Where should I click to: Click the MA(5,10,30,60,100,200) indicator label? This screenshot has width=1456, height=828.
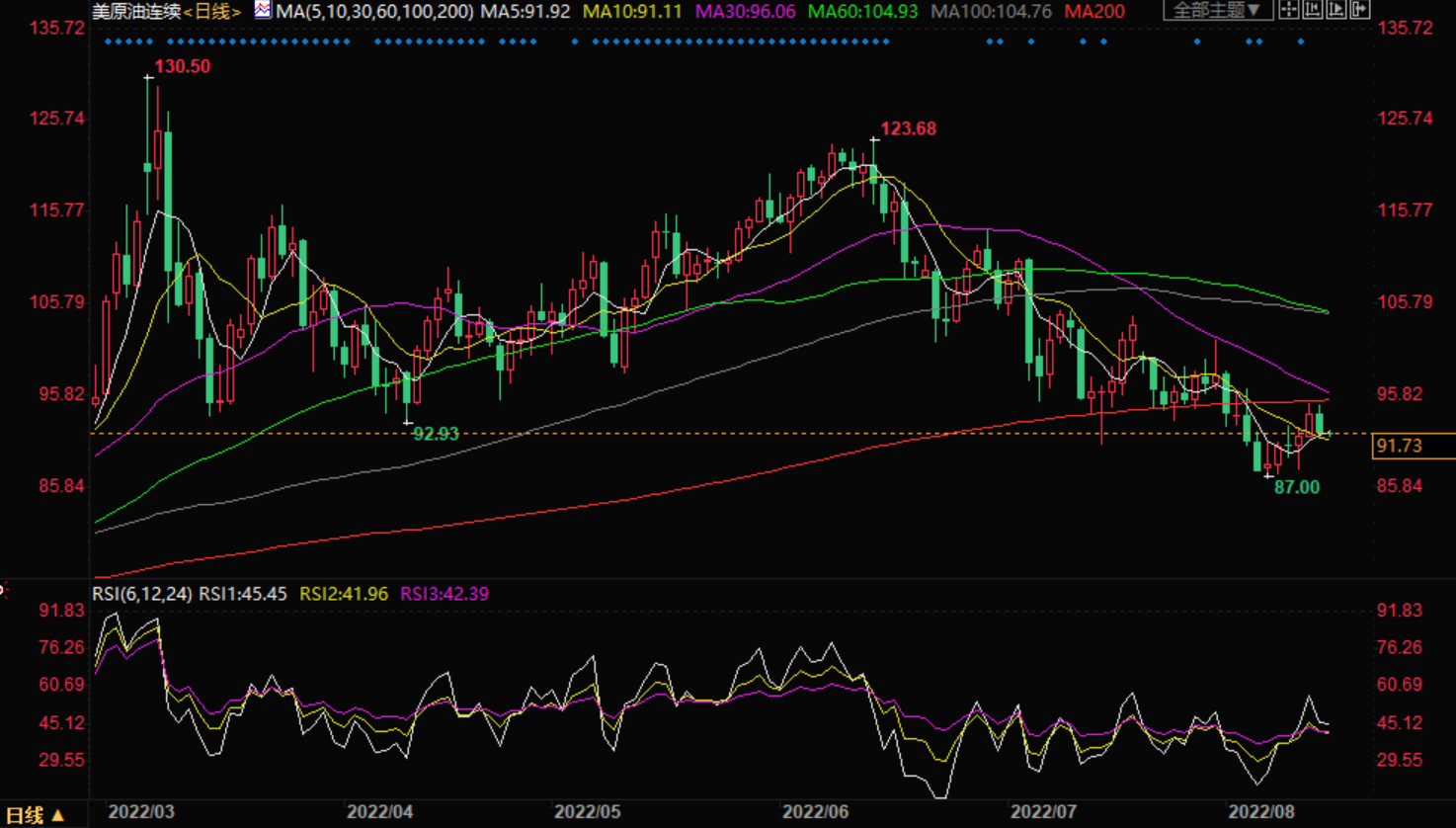click(x=374, y=12)
